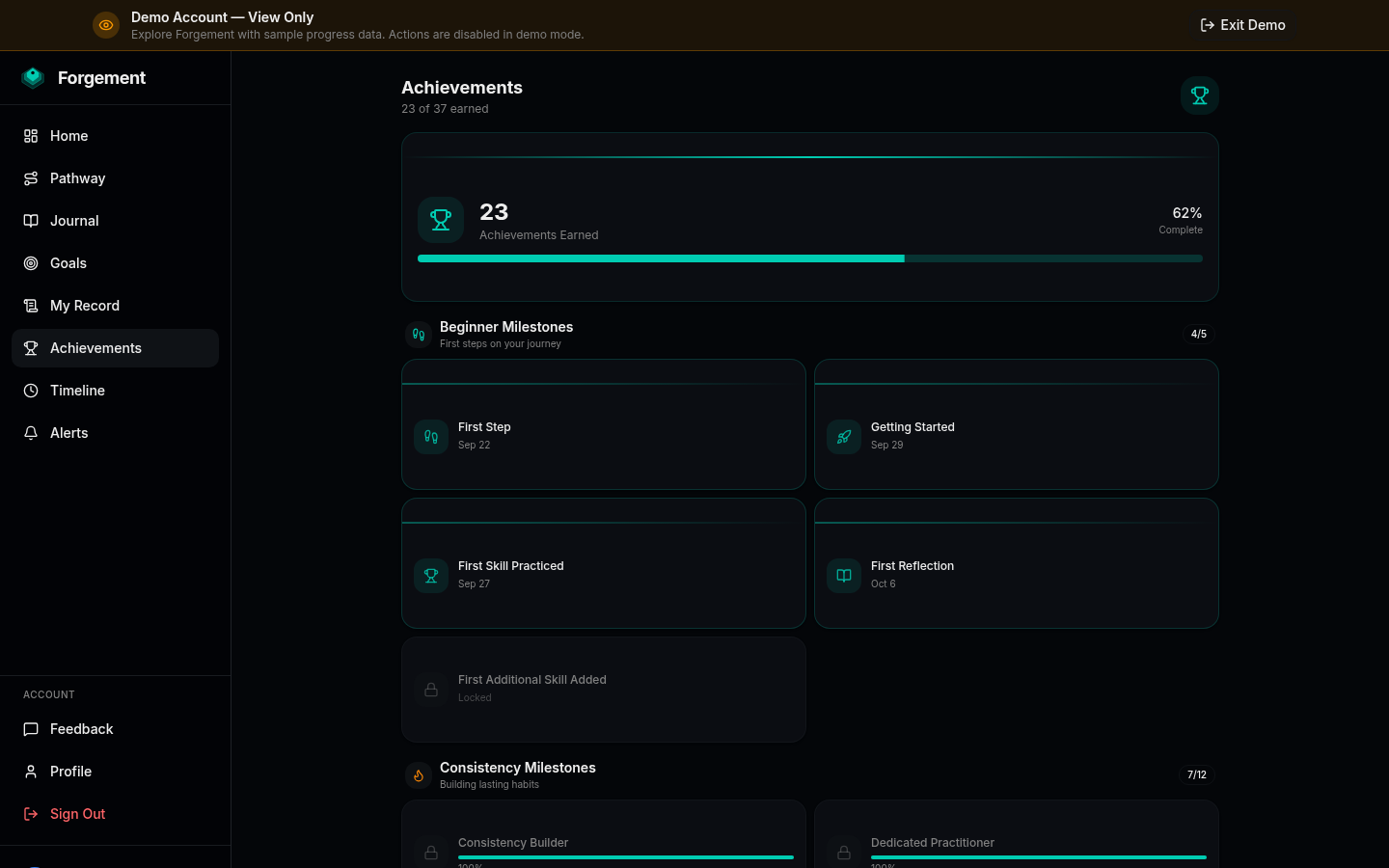1389x868 pixels.
Task: Click the Beginner Milestones footsteps icon
Action: 419,335
